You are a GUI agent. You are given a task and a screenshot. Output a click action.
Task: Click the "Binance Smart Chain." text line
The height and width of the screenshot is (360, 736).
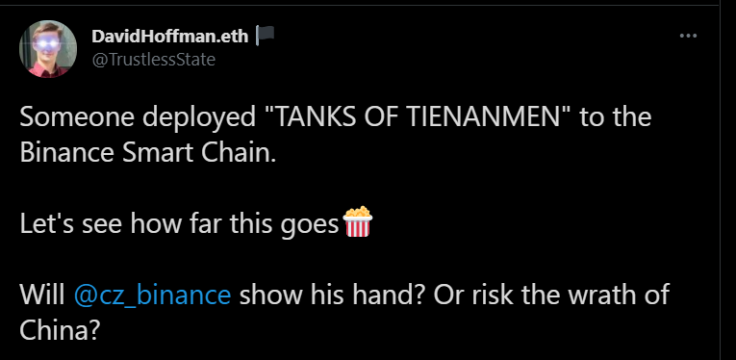point(148,153)
